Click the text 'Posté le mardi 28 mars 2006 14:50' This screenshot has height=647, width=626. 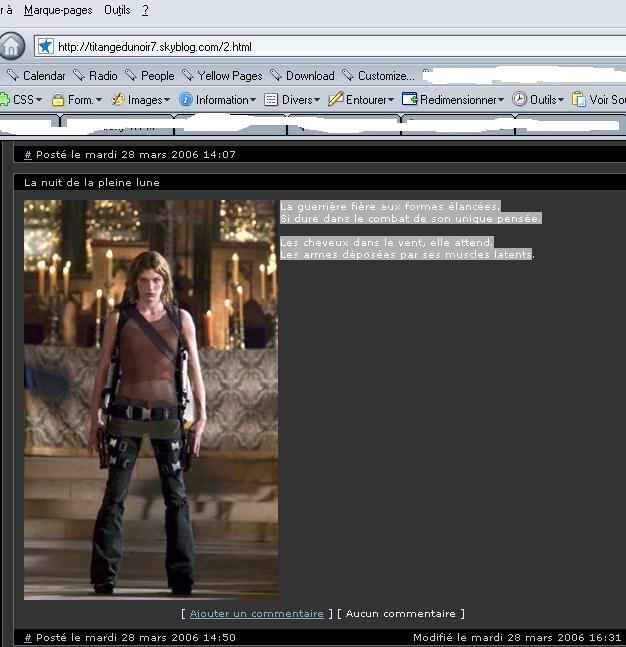tap(136, 638)
